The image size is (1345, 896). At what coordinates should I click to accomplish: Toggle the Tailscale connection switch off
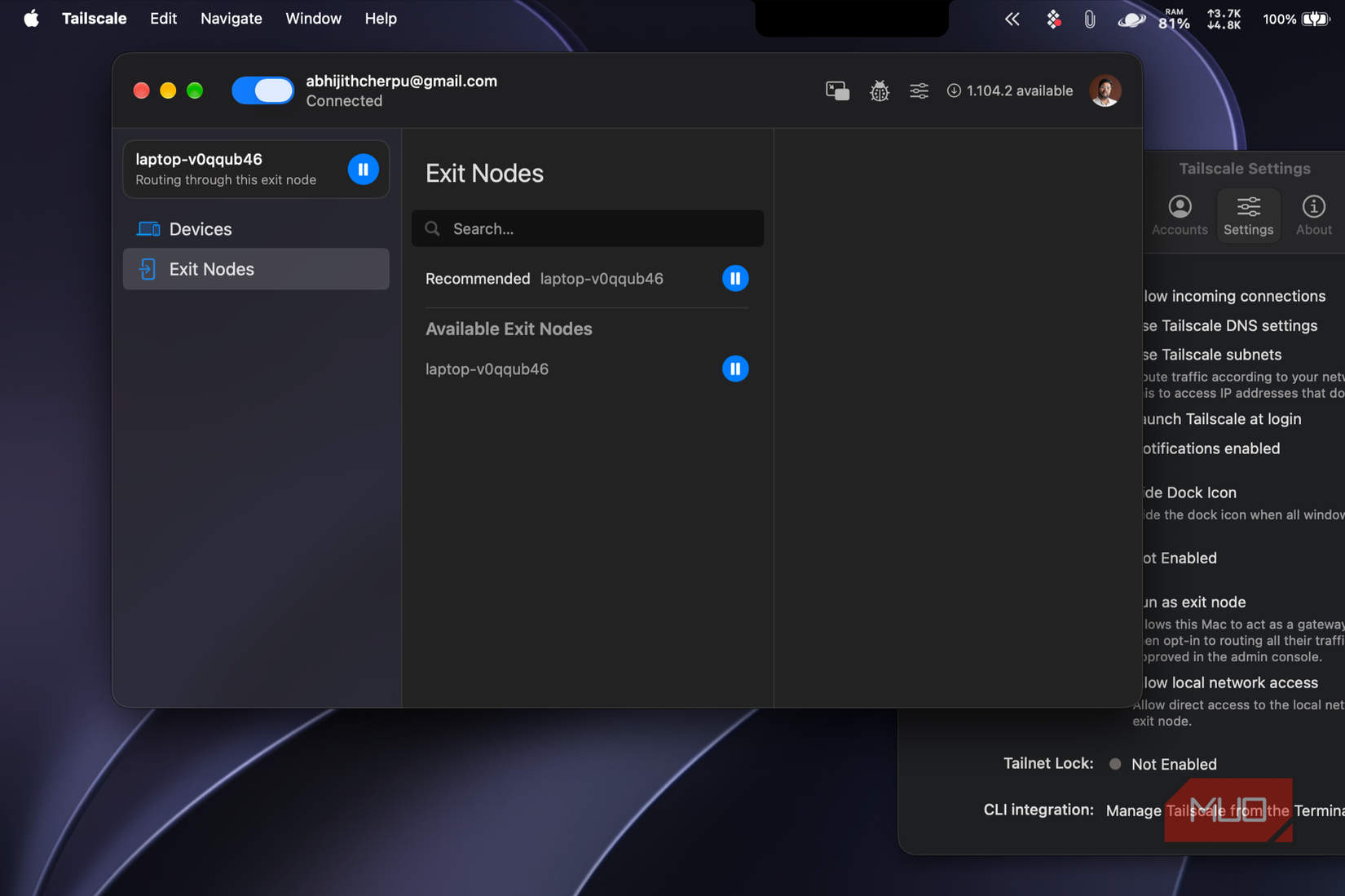pyautogui.click(x=262, y=90)
